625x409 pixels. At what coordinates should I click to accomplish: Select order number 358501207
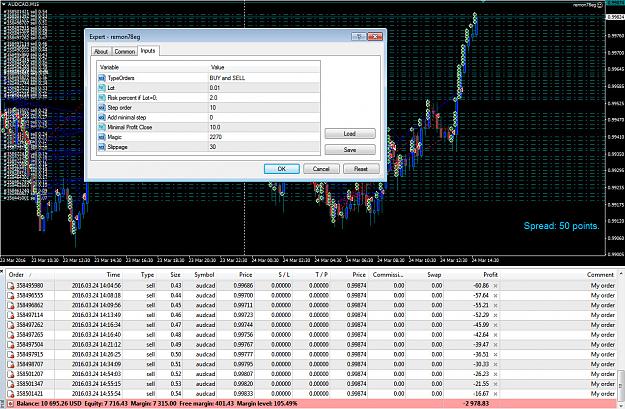(30, 374)
